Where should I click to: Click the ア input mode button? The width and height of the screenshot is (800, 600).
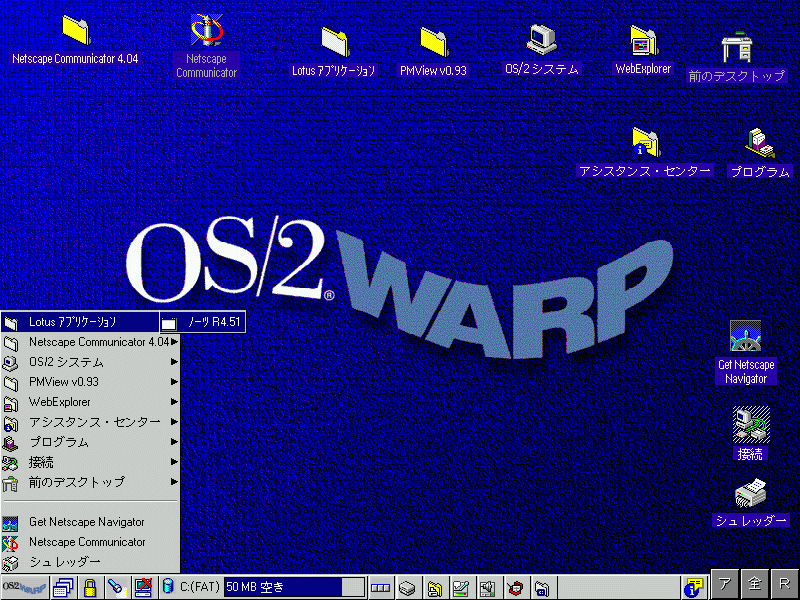point(724,584)
